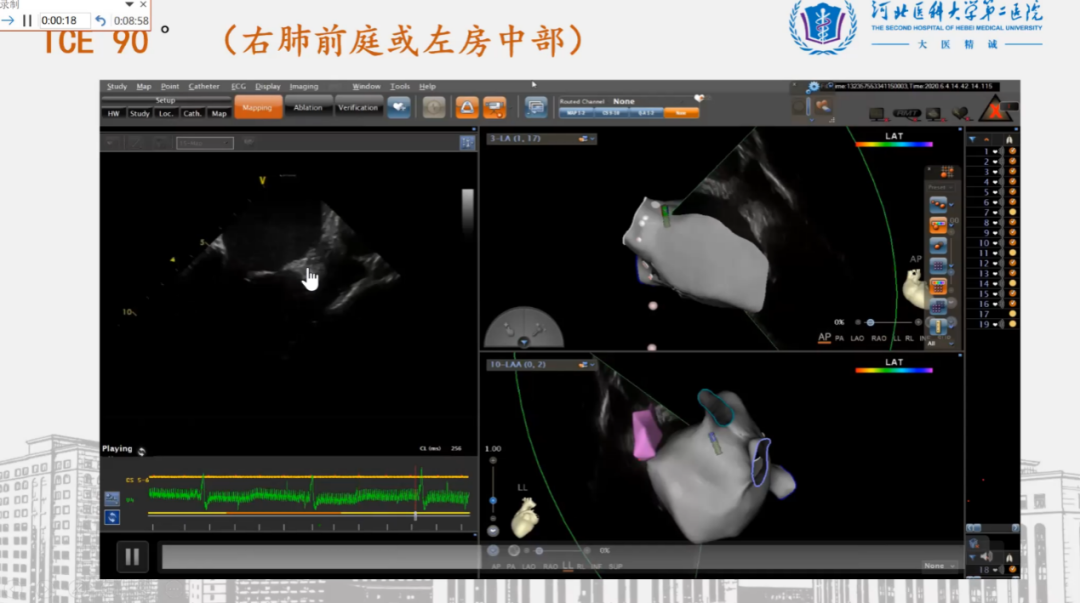
Task: Select the rainbow color points icon in side palette
Action: tap(938, 225)
